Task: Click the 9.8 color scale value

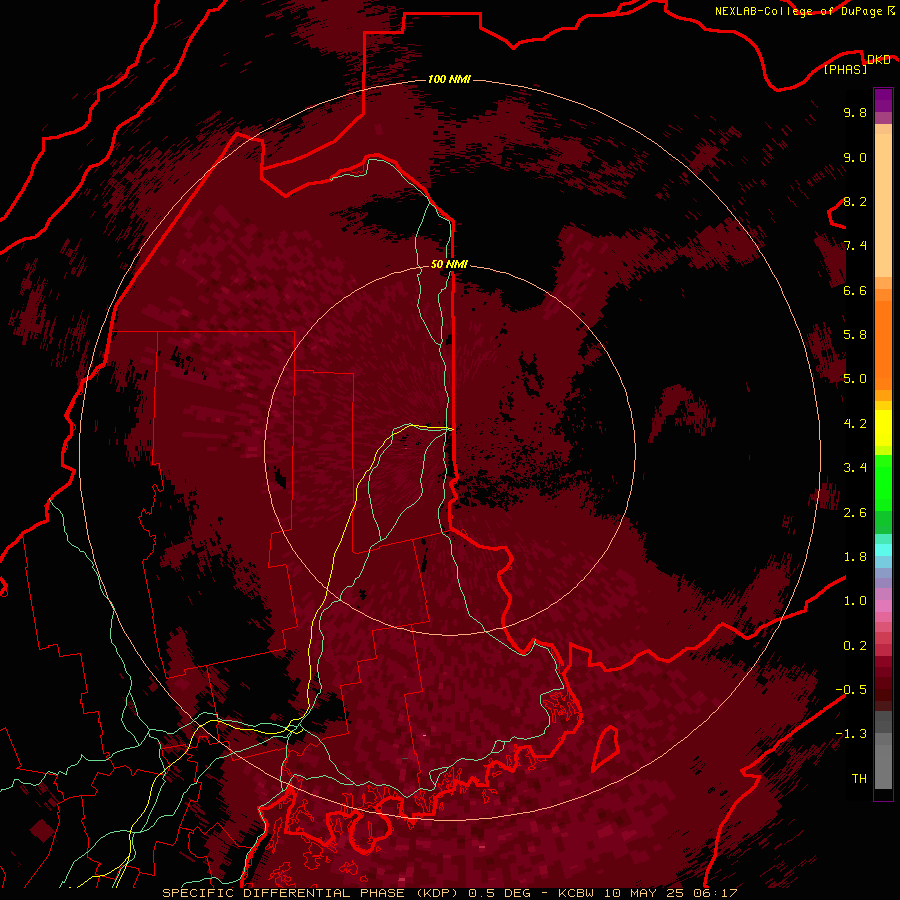Action: point(855,112)
